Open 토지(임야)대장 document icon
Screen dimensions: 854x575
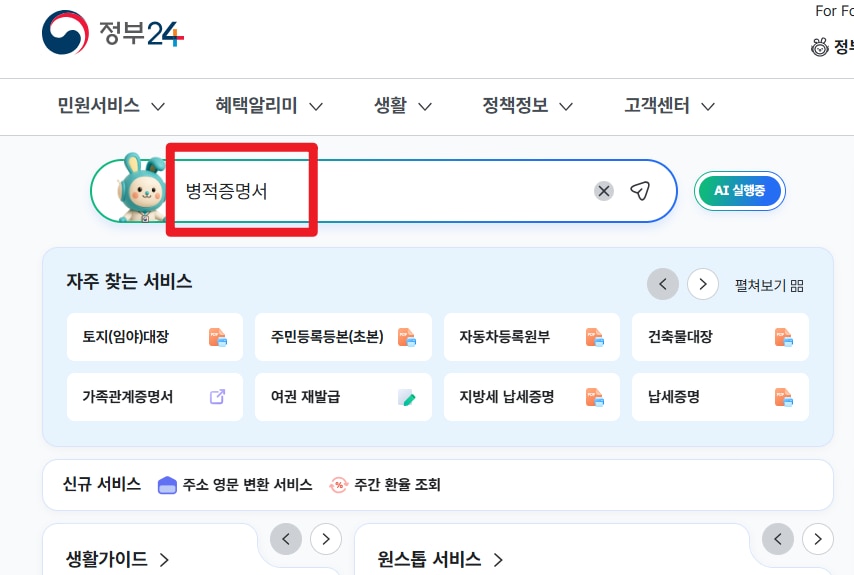pos(218,338)
